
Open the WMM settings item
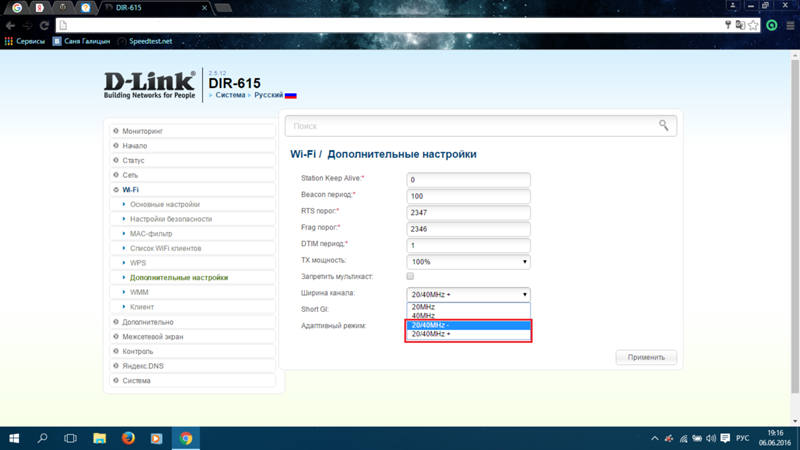coord(192,292)
